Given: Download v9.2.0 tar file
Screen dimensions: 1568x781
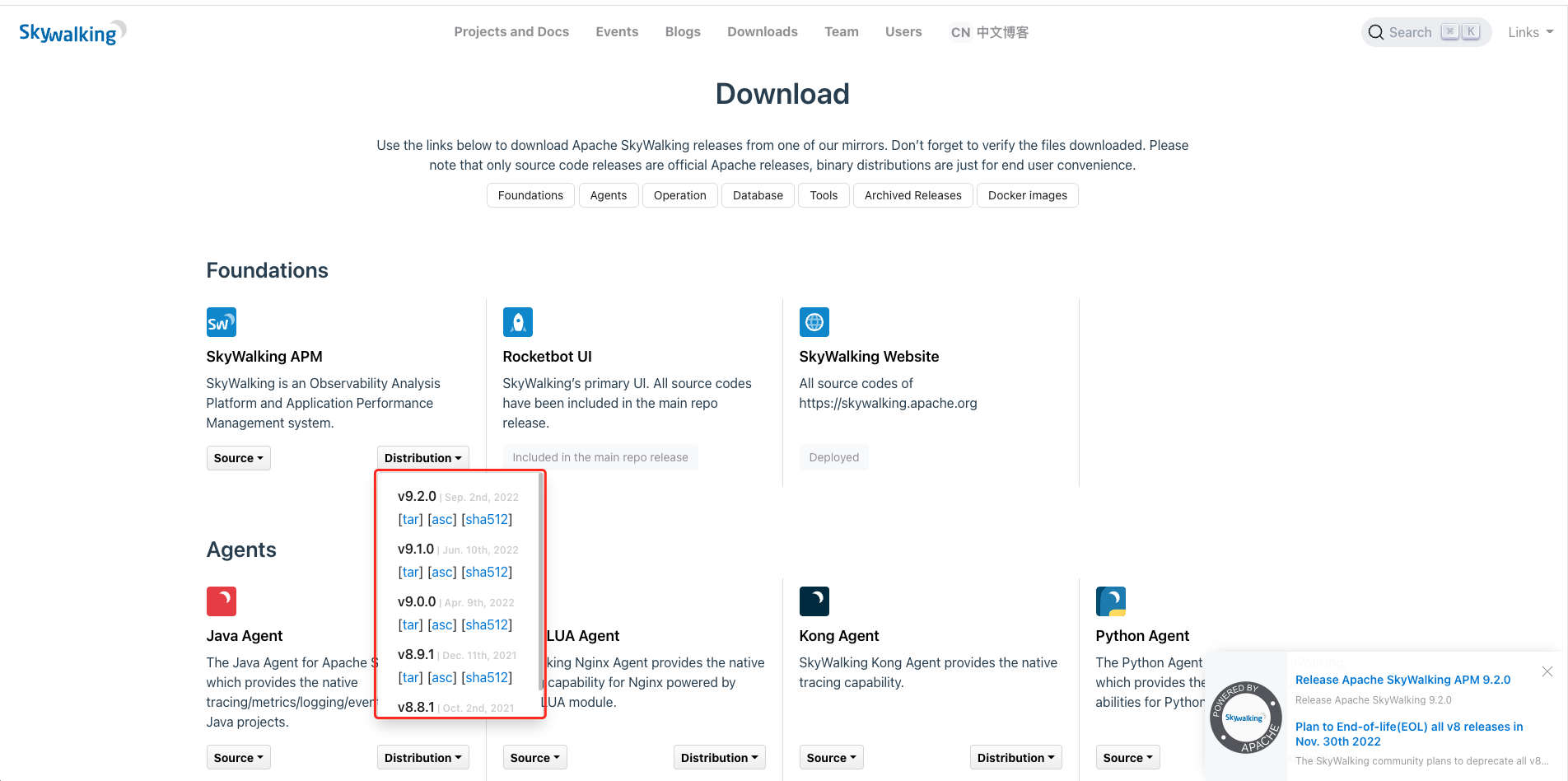Looking at the screenshot, I should [410, 520].
